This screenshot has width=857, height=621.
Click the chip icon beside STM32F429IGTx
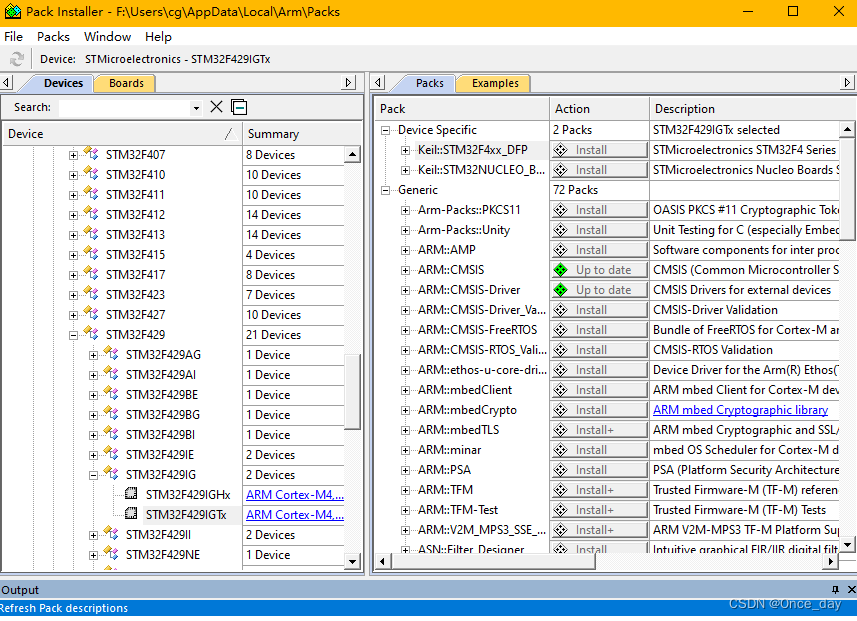click(131, 514)
